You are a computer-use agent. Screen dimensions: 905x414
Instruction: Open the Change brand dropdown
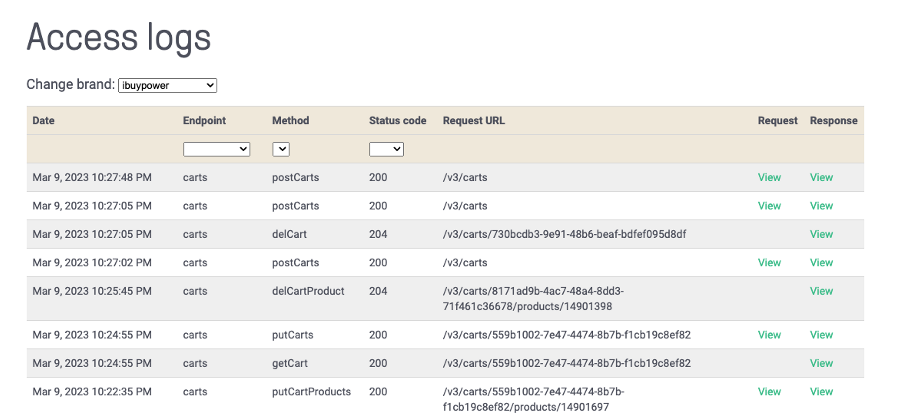(167, 85)
